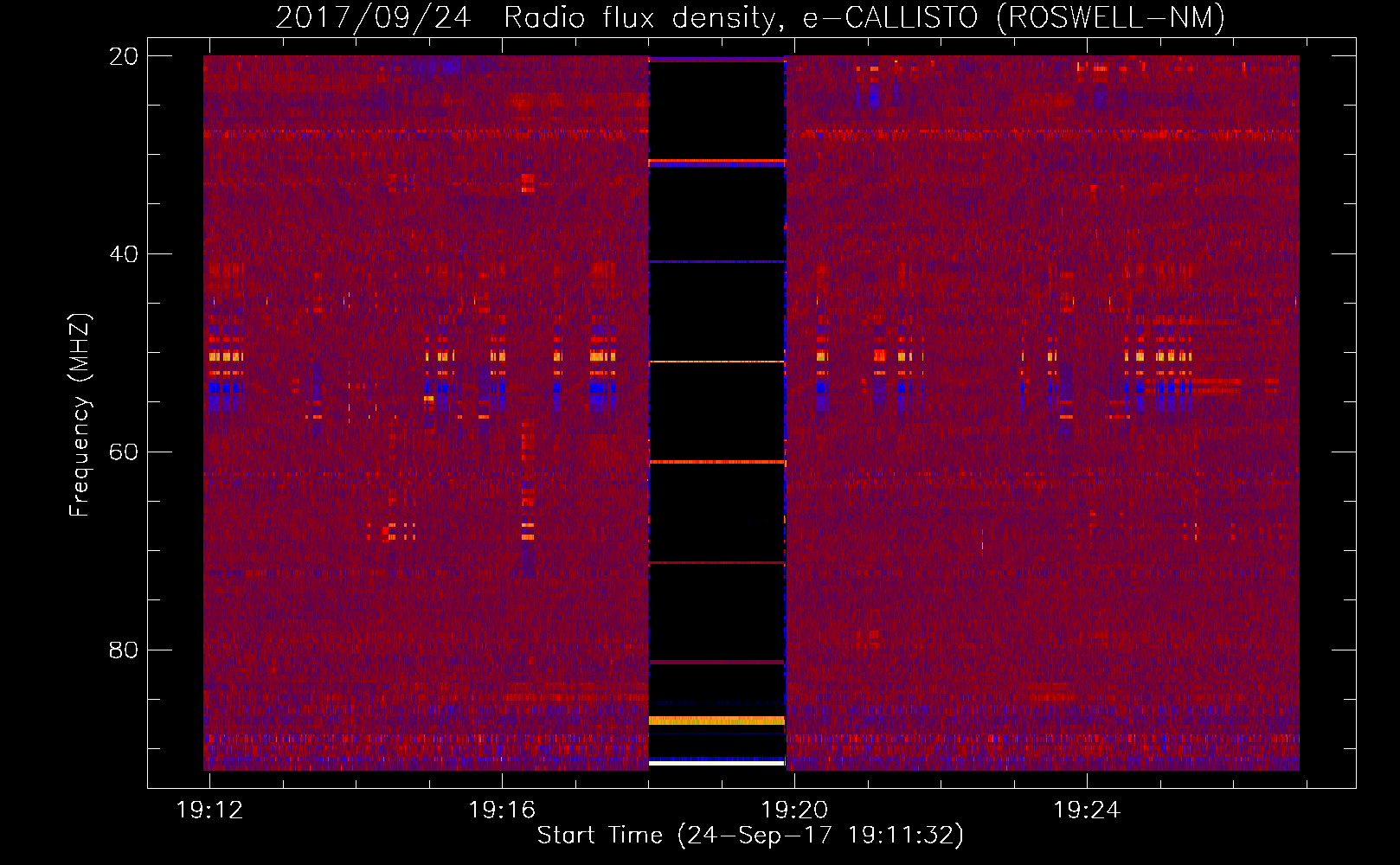Screen dimensions: 1400x865
Task: Click the frequency tick label '60'
Action: pos(124,452)
